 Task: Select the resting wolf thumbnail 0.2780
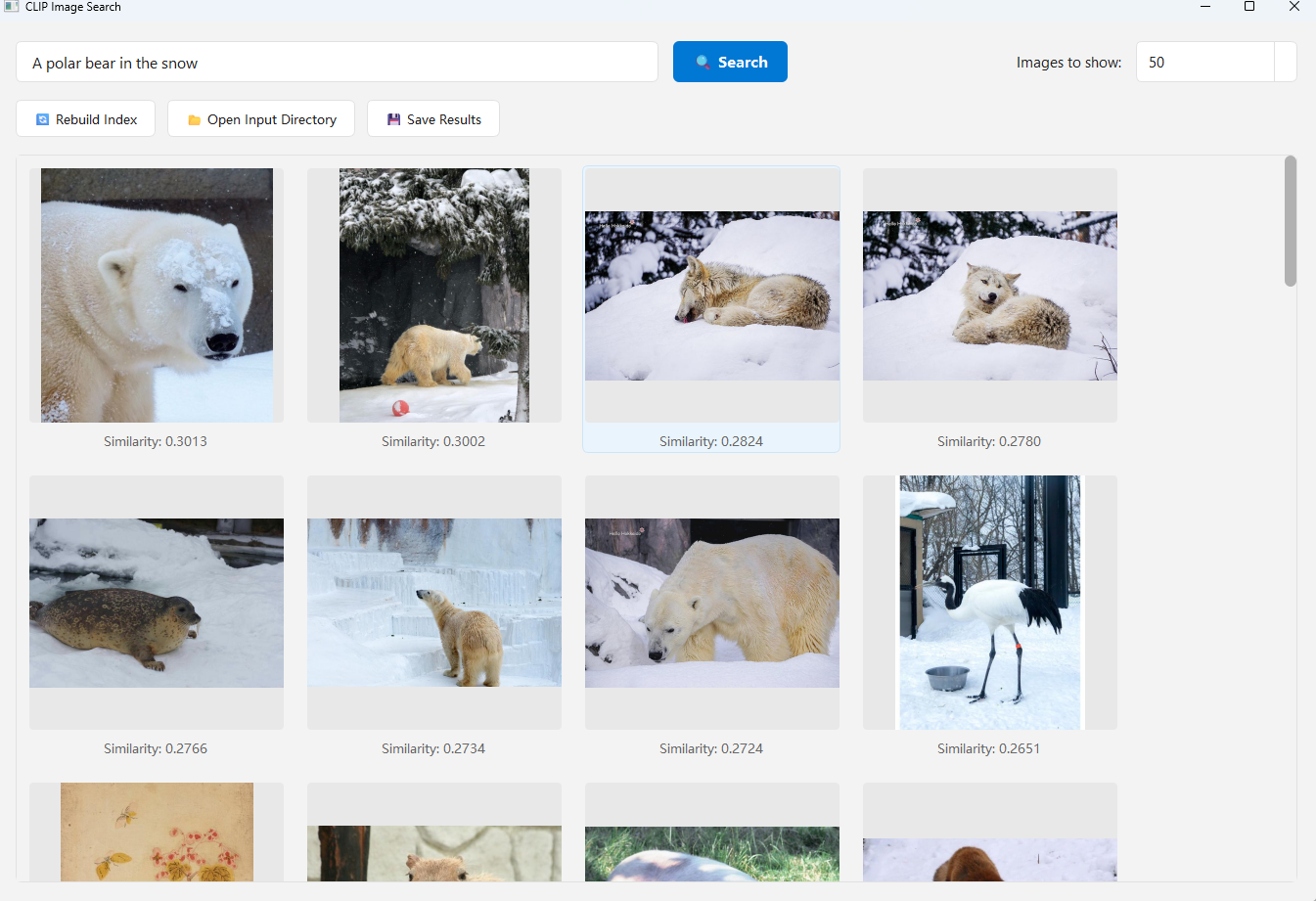[x=990, y=295]
